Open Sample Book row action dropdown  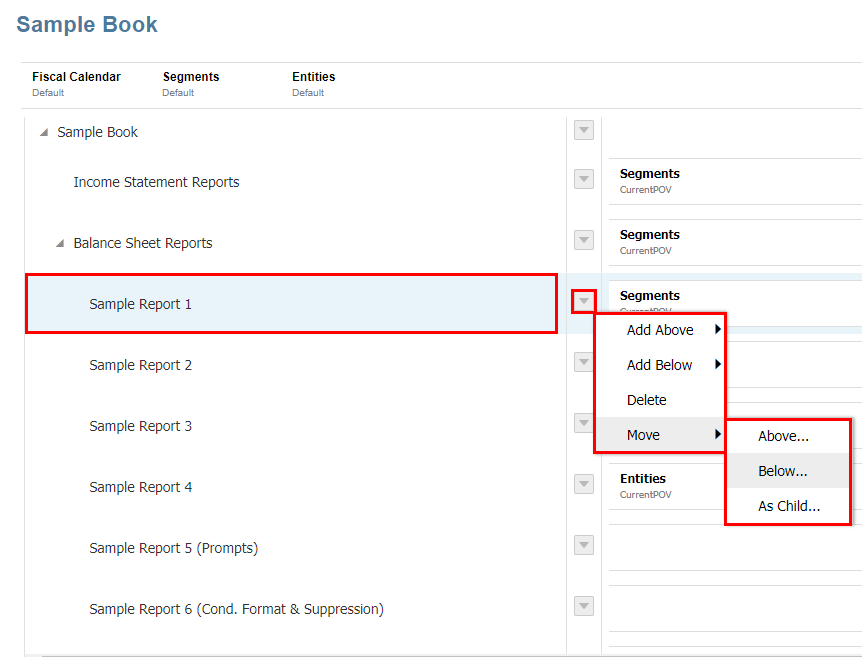584,131
